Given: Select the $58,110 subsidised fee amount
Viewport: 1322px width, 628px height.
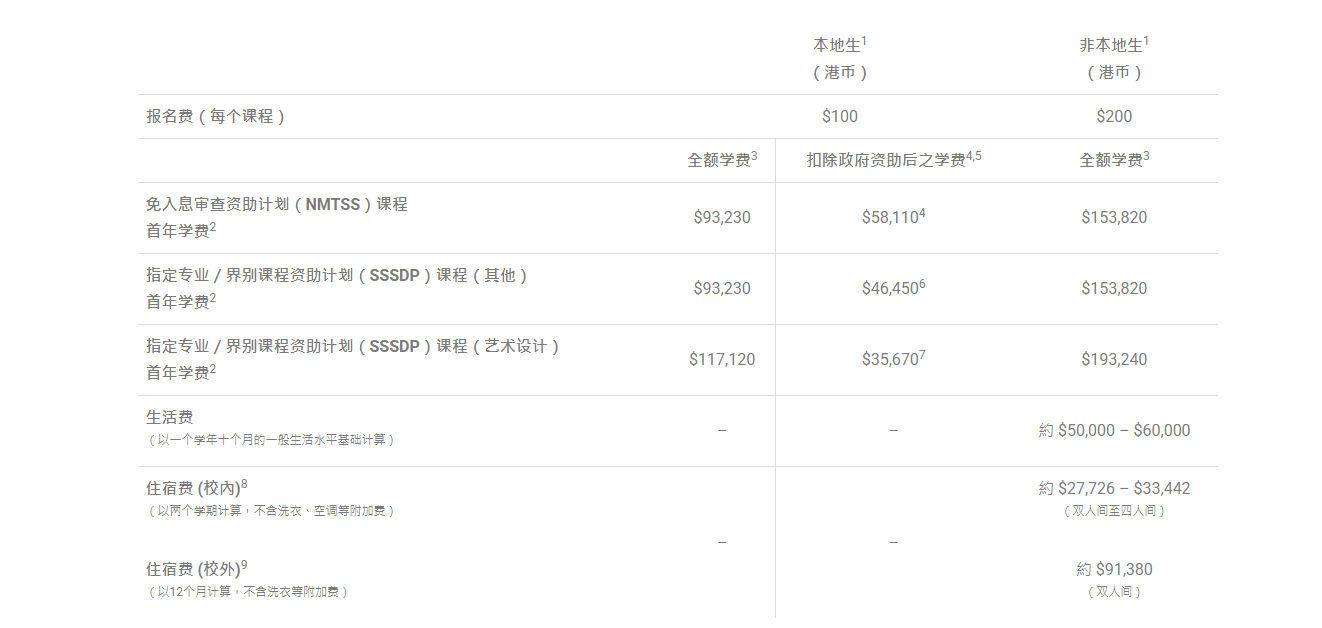Looking at the screenshot, I should pos(892,217).
